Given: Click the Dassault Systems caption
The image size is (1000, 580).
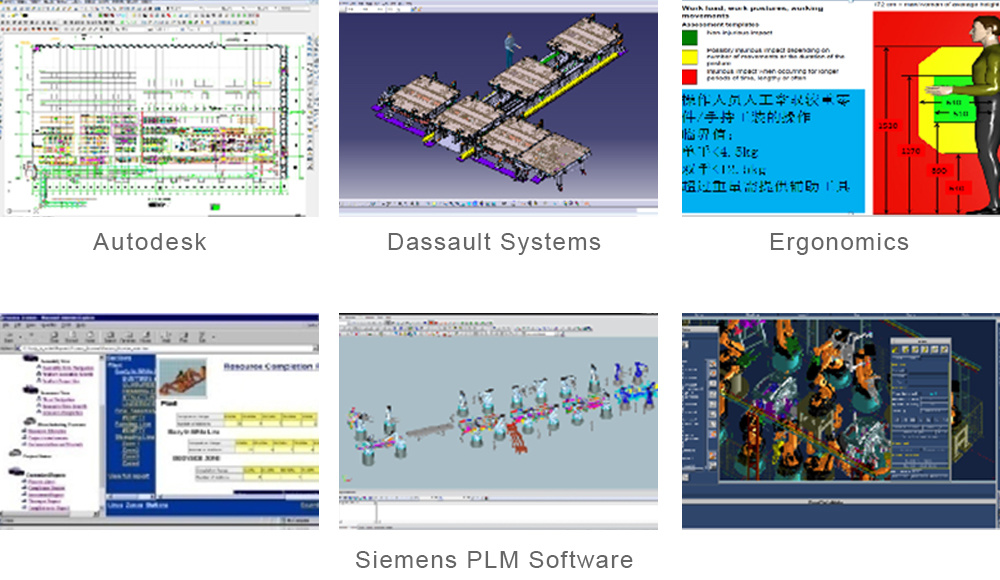Looking at the screenshot, I should click(x=494, y=242).
